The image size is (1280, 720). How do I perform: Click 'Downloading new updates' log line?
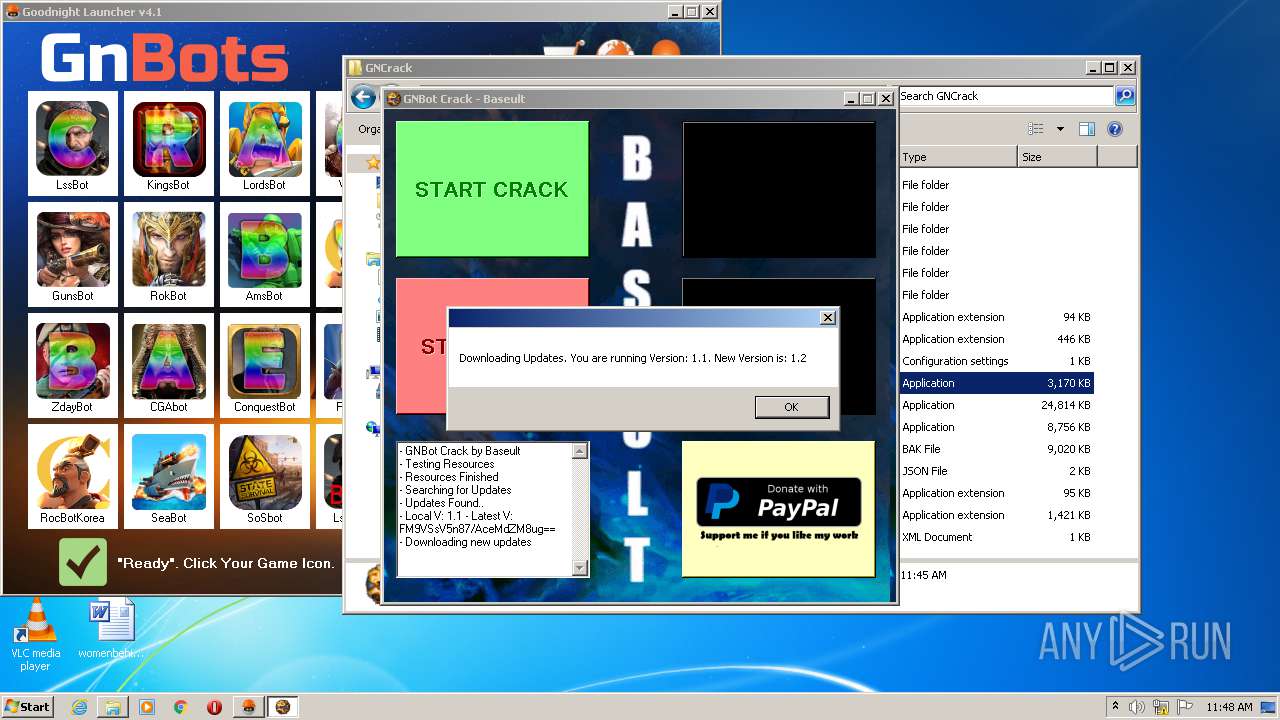pos(465,542)
